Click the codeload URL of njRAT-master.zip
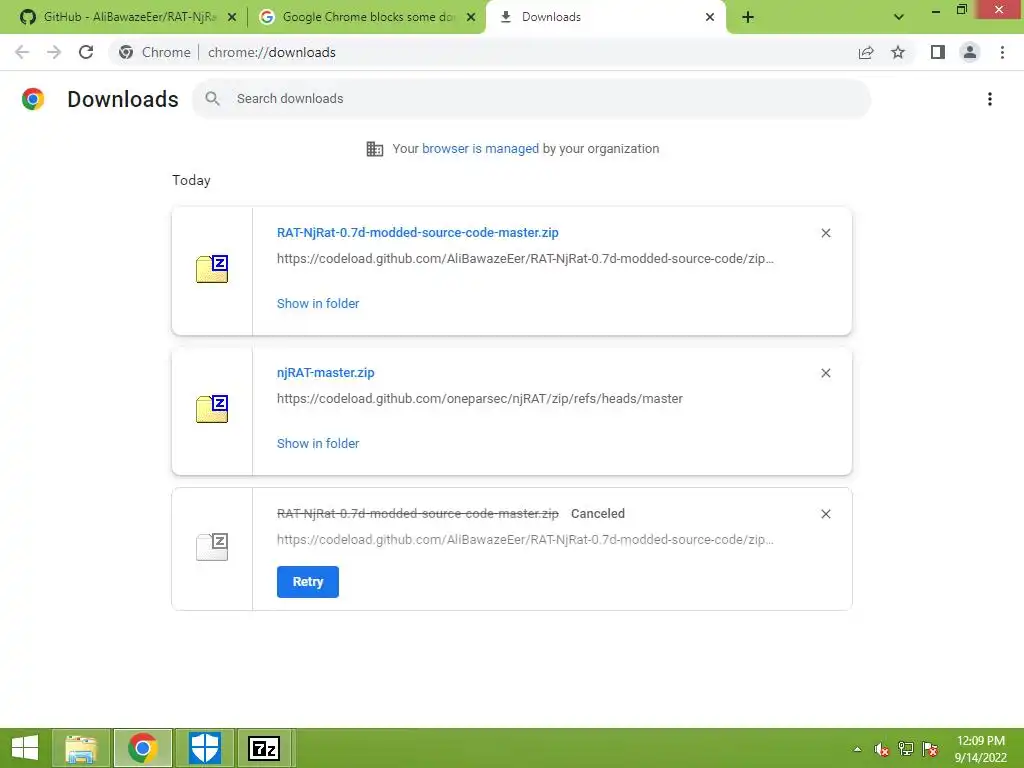Screen dimensions: 1024x768 point(479,398)
